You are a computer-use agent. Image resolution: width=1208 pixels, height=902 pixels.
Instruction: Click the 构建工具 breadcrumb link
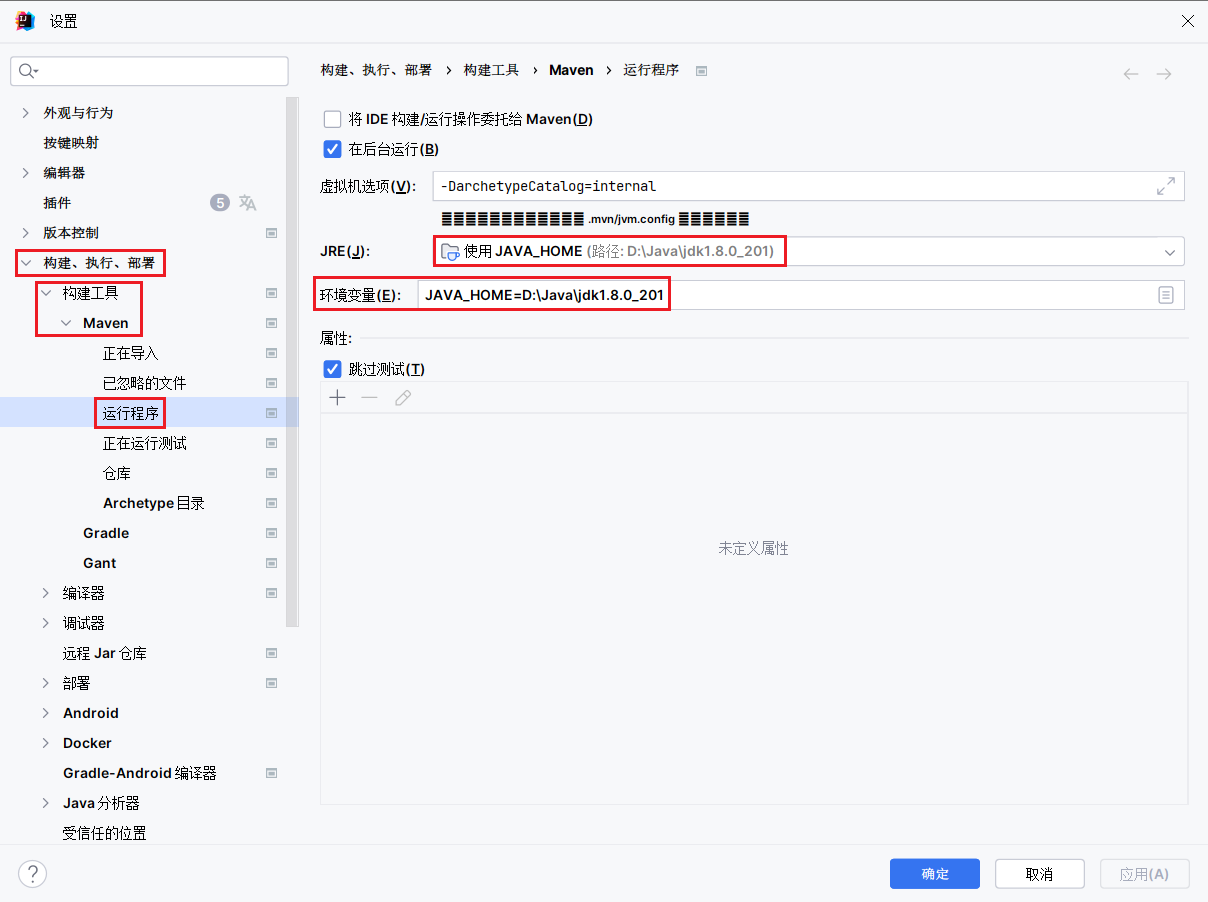pyautogui.click(x=491, y=70)
